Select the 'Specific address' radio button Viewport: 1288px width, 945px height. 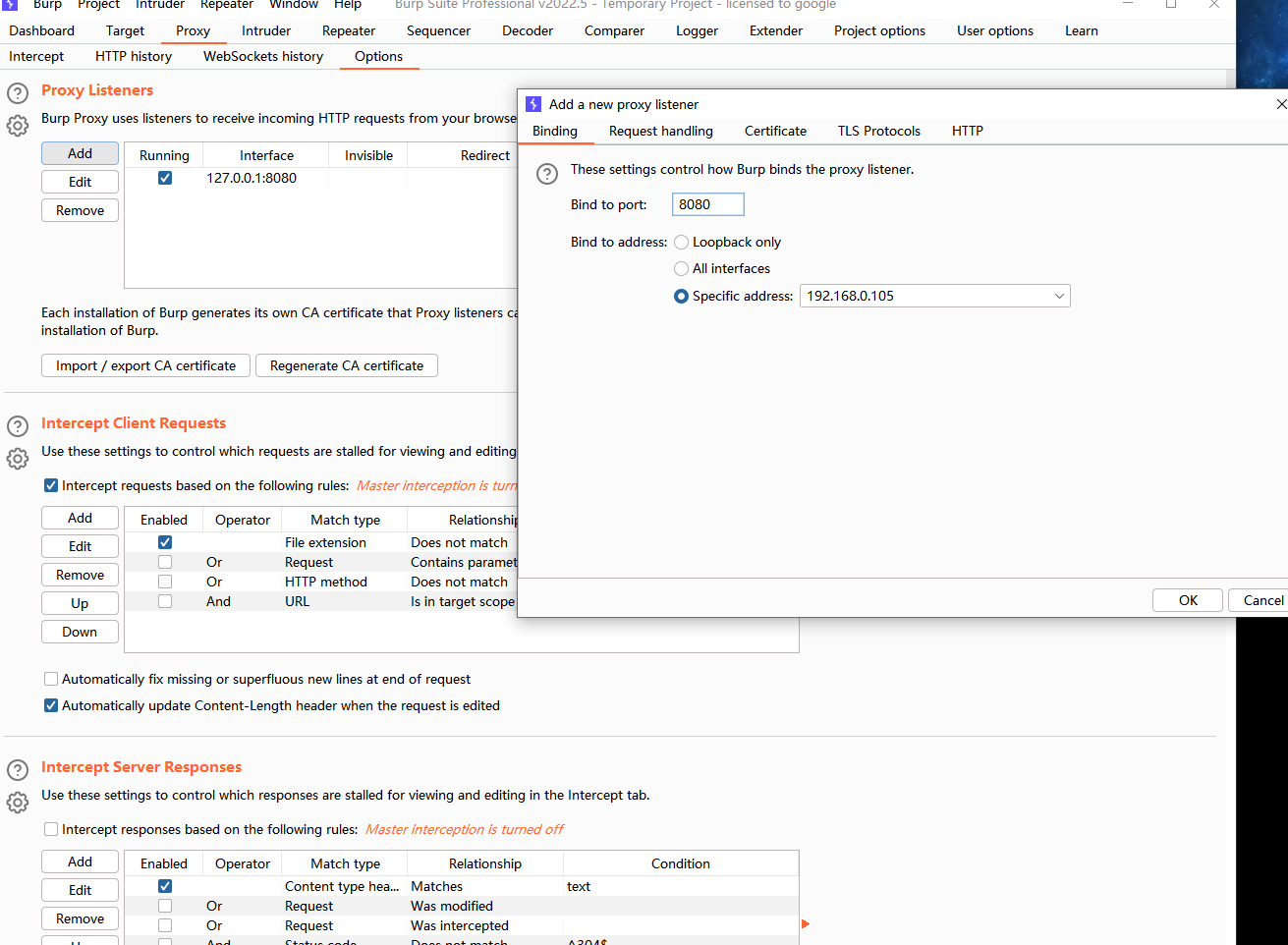(681, 296)
